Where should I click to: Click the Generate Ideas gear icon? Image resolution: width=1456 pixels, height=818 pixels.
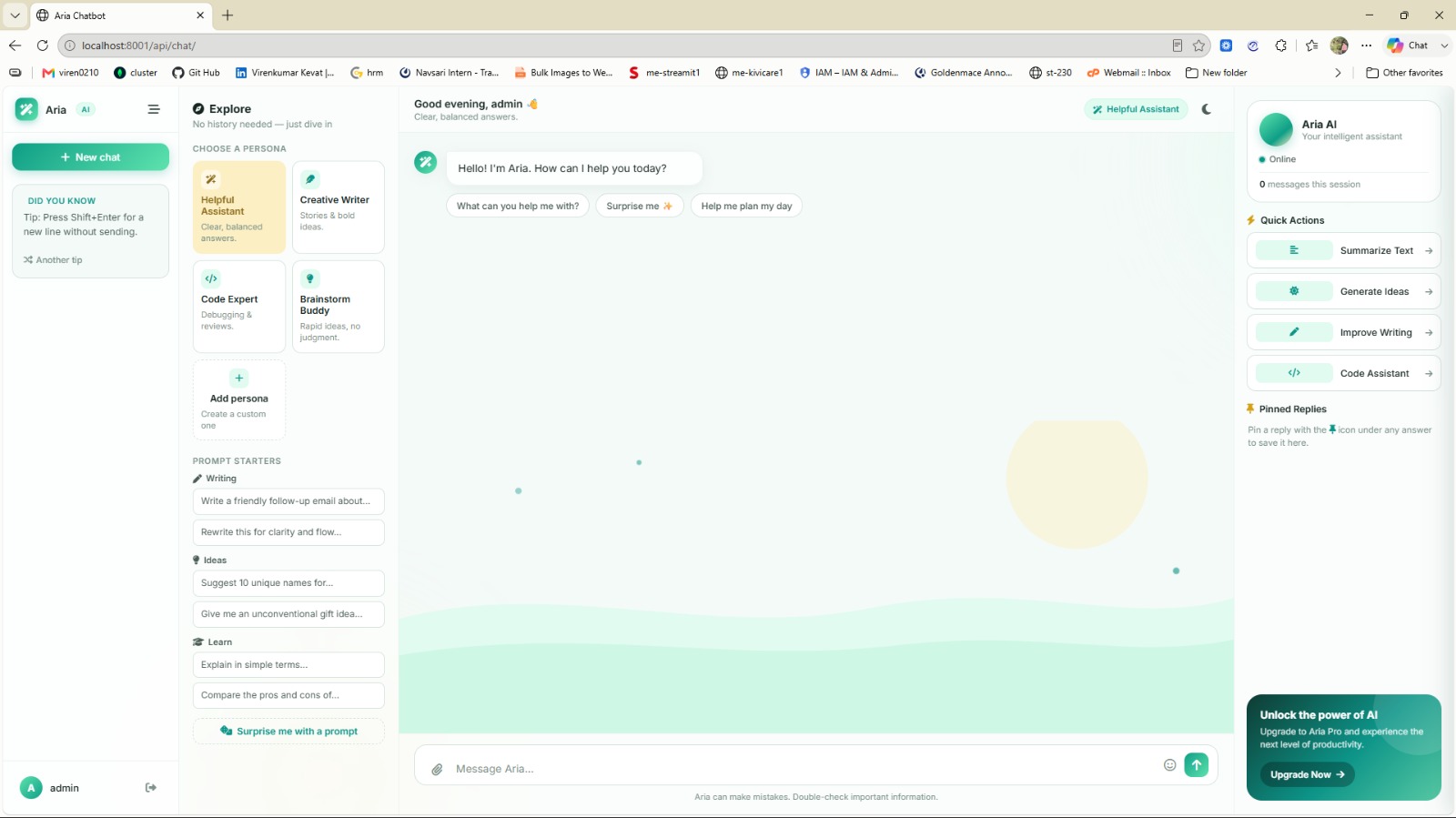point(1294,291)
